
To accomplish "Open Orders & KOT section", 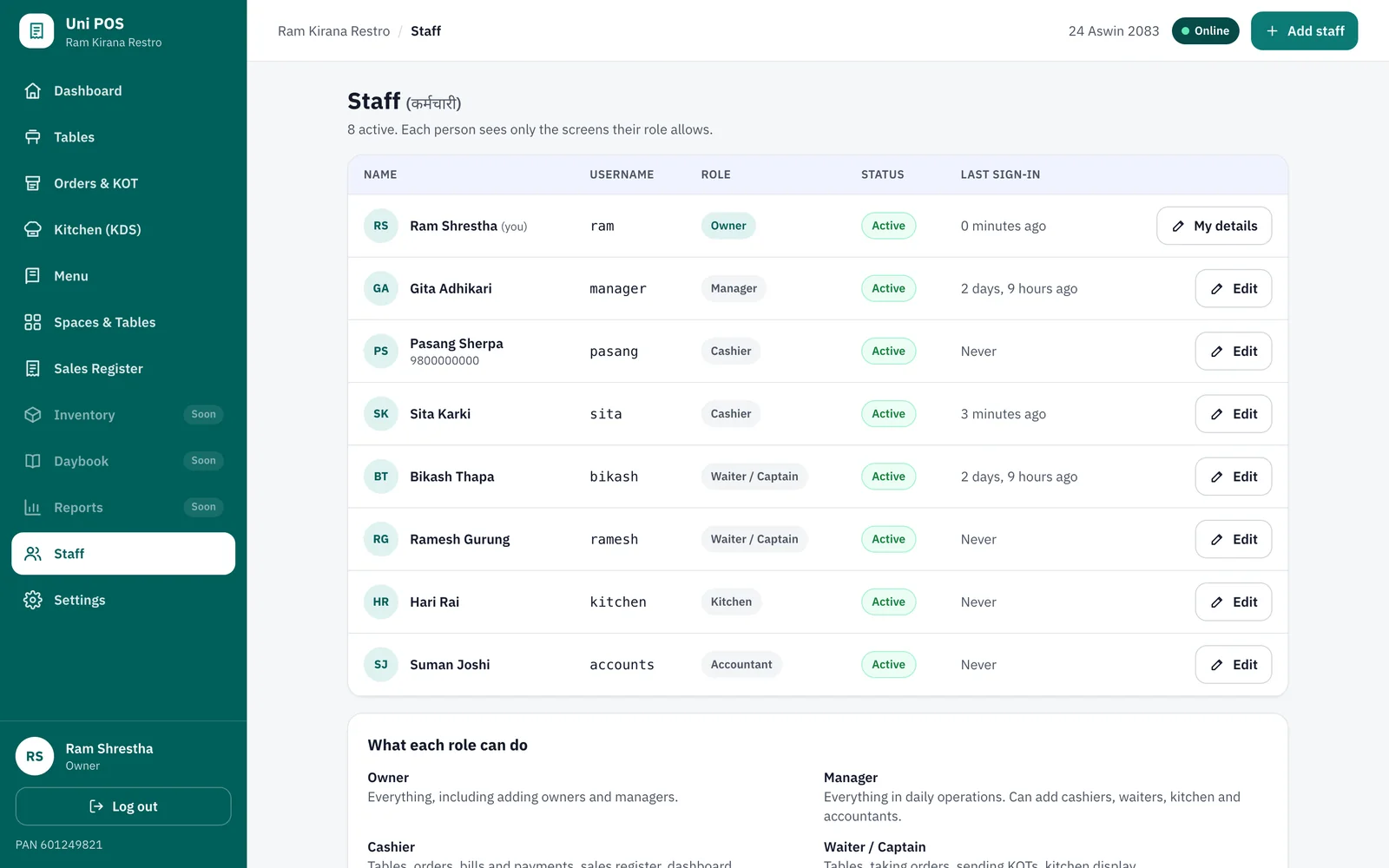I will coord(123,183).
